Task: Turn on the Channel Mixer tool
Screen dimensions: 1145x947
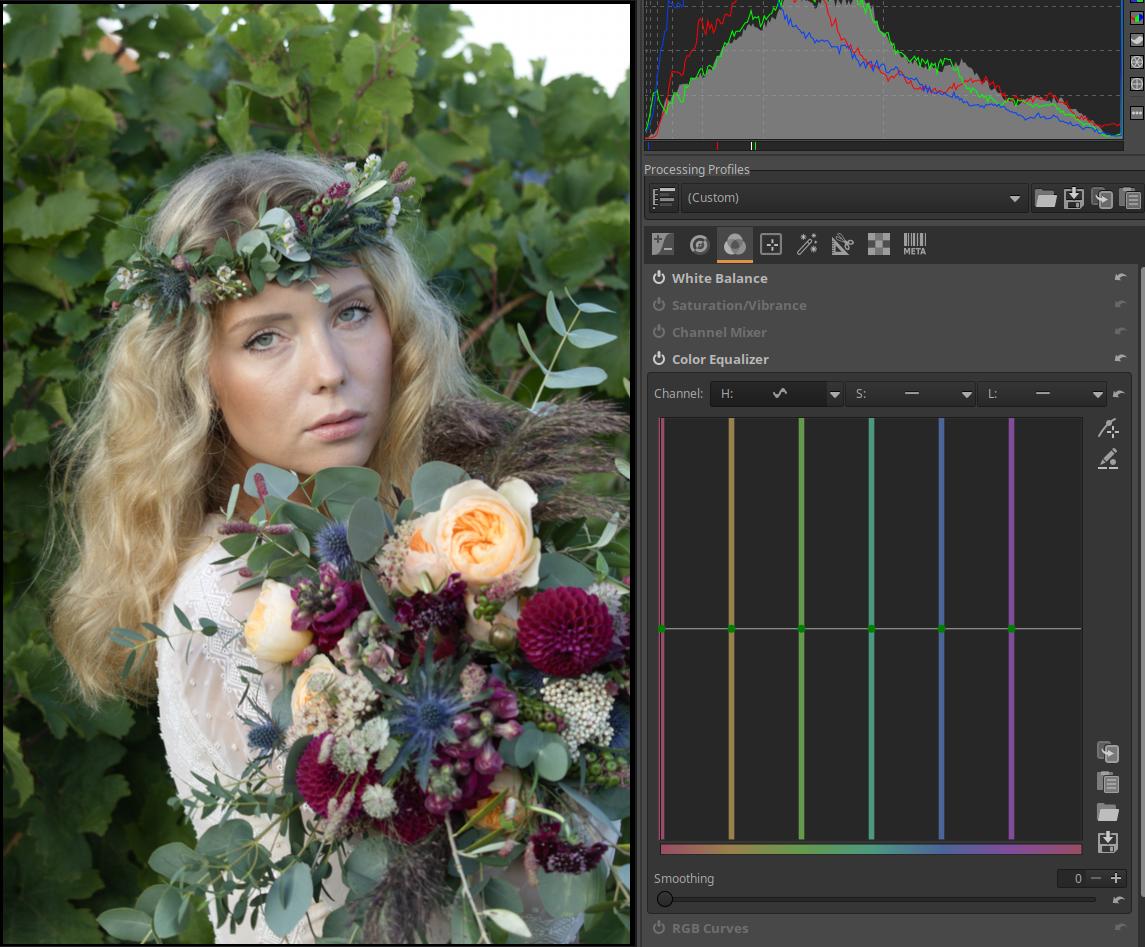Action: (659, 332)
